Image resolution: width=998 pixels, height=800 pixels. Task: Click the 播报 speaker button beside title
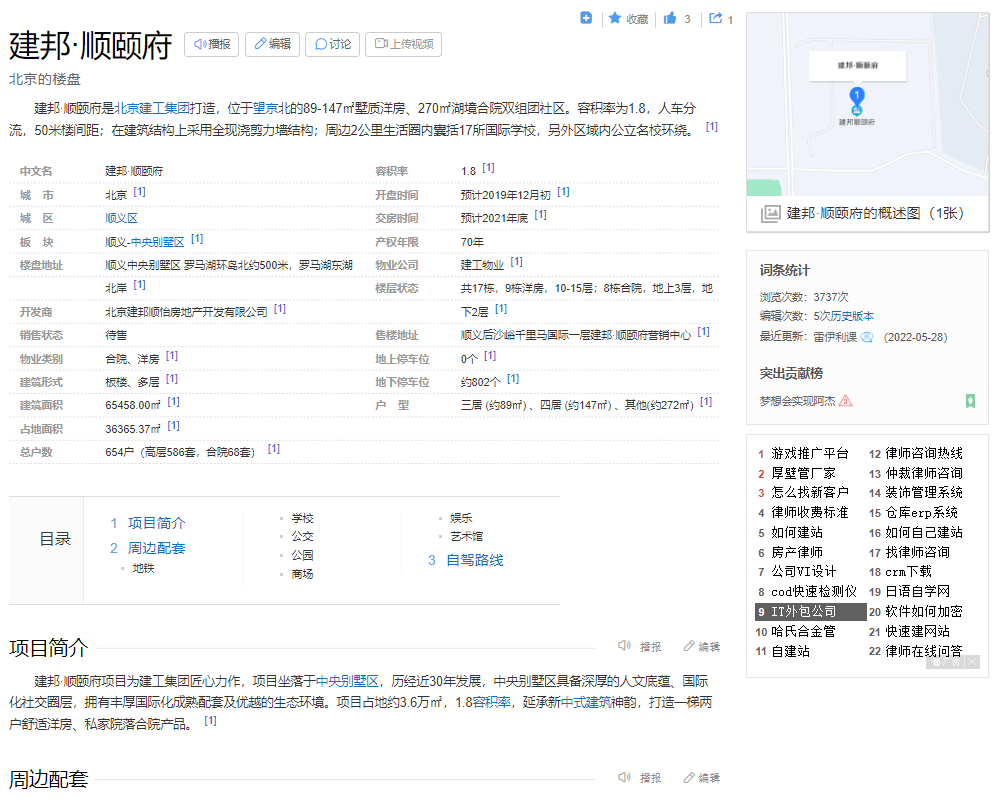point(211,44)
